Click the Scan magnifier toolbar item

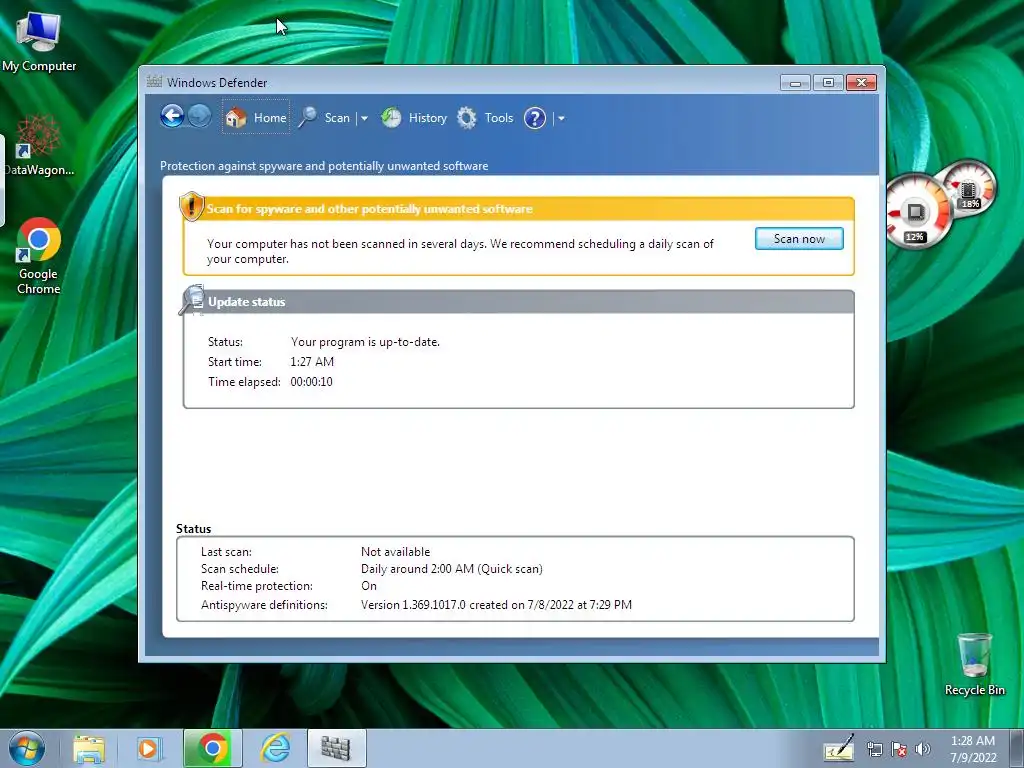tap(325, 118)
